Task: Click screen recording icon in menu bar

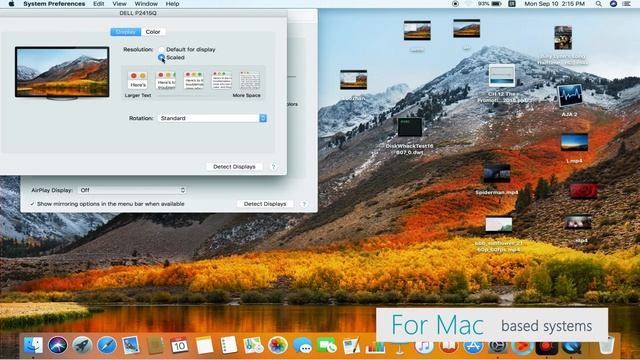Action: (x=456, y=4)
